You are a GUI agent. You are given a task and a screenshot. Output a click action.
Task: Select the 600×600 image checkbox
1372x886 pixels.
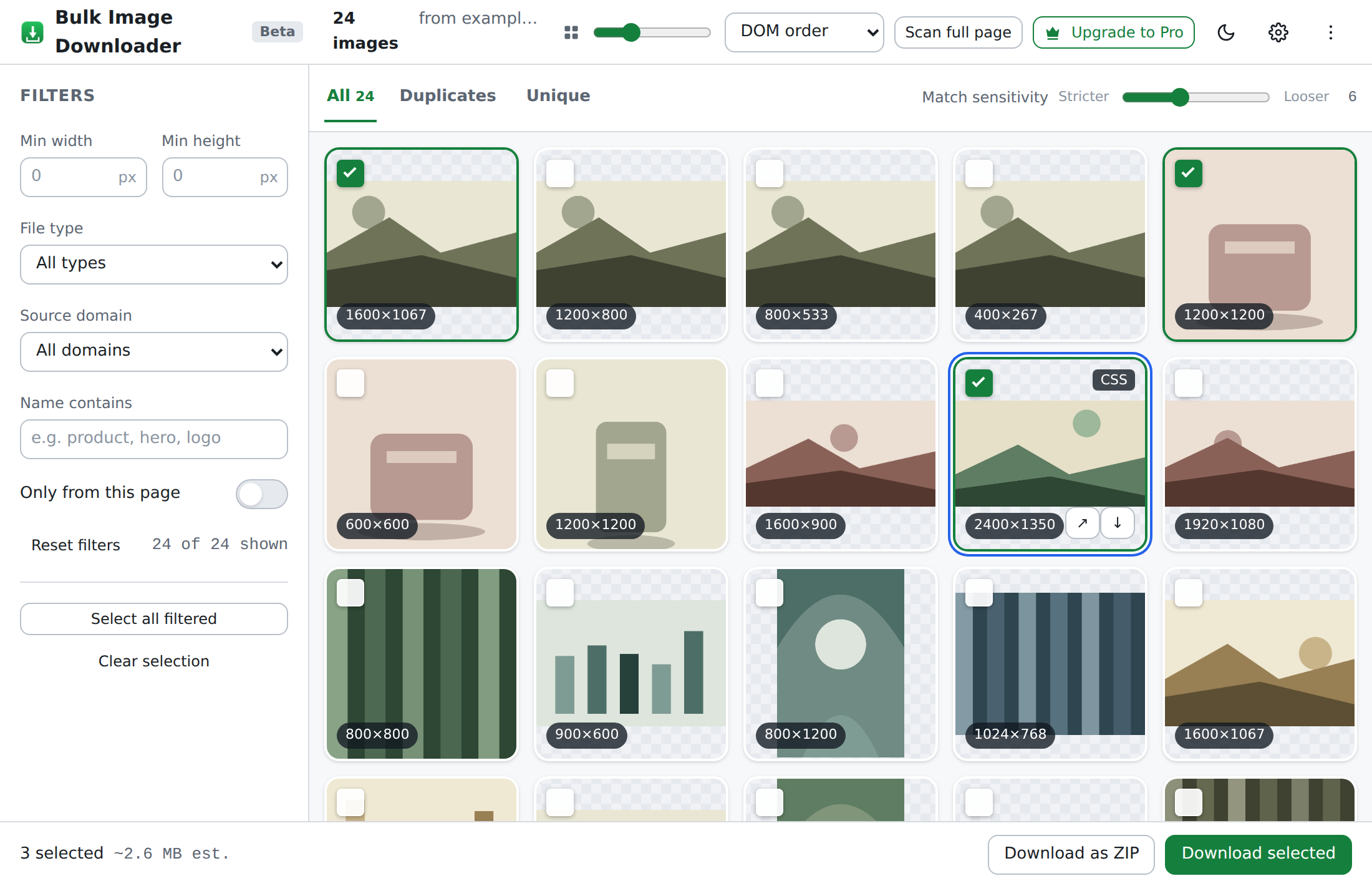(350, 383)
